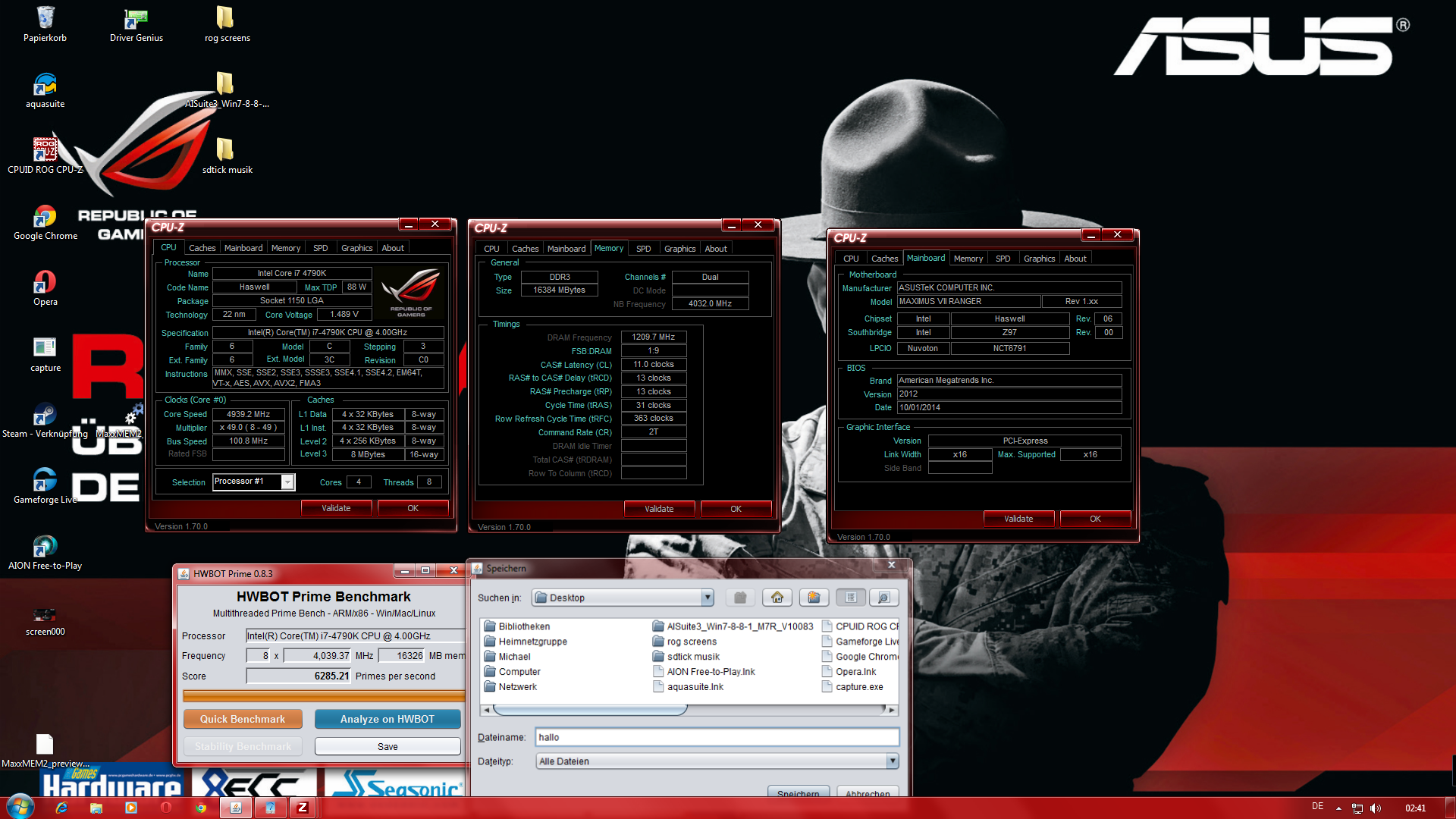Click the Analyze on HWBOT button
The image size is (1456, 819).
(388, 719)
